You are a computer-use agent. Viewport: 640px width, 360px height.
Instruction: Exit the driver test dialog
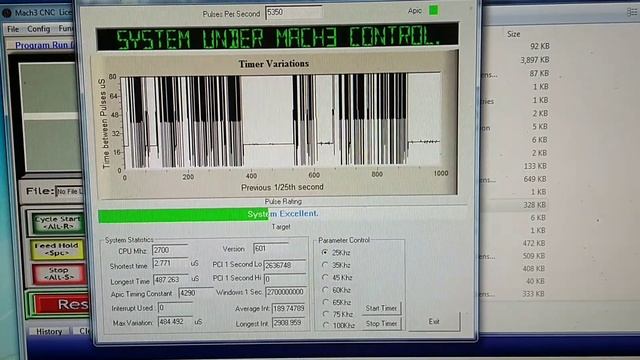point(434,322)
